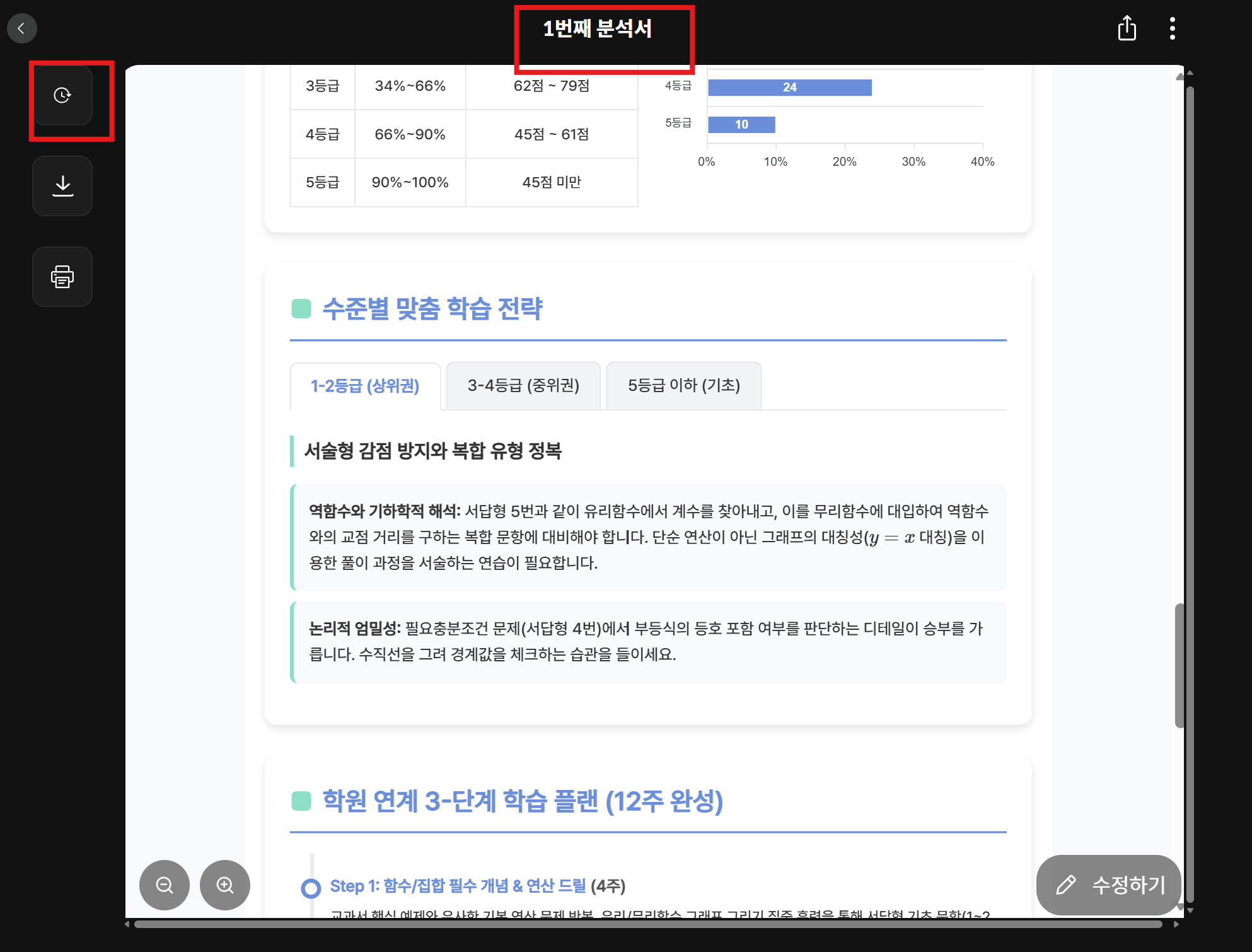Share the document with the share icon
This screenshot has width=1252, height=952.
pyautogui.click(x=1127, y=28)
